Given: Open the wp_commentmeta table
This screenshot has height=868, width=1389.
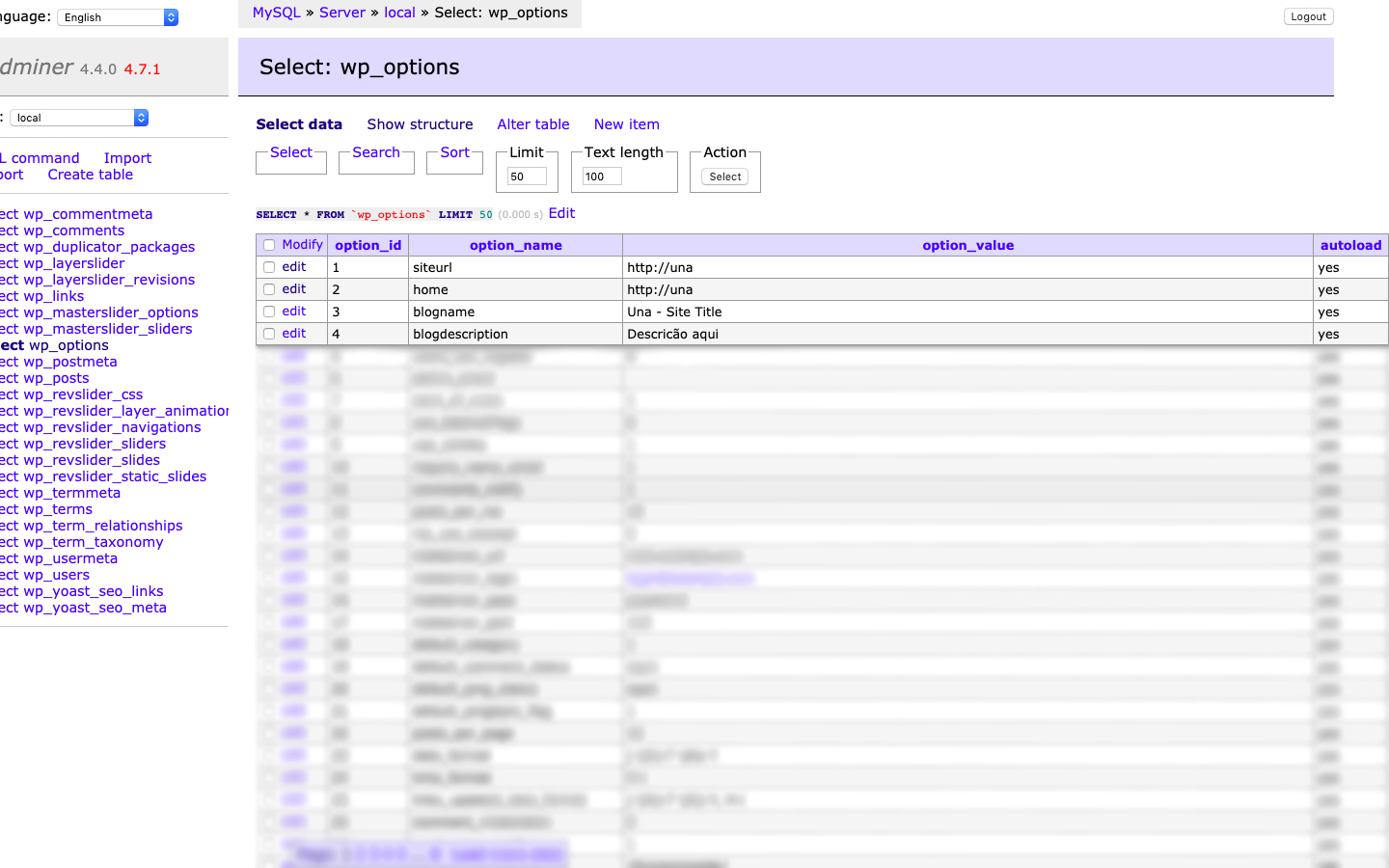Looking at the screenshot, I should 88,214.
